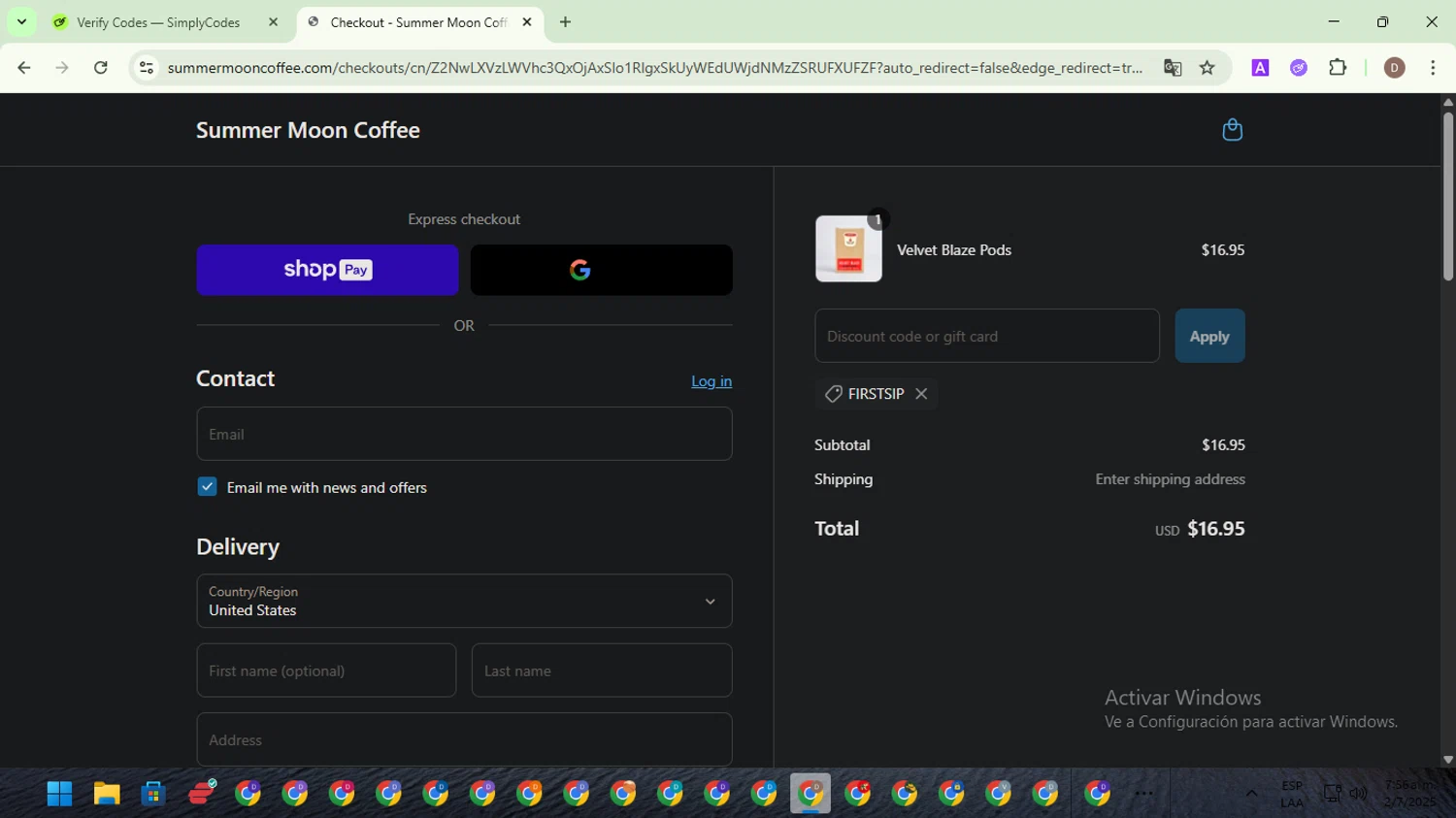This screenshot has height=818, width=1456.
Task: Close the Checkout - Summer Moon tab
Action: (x=527, y=22)
